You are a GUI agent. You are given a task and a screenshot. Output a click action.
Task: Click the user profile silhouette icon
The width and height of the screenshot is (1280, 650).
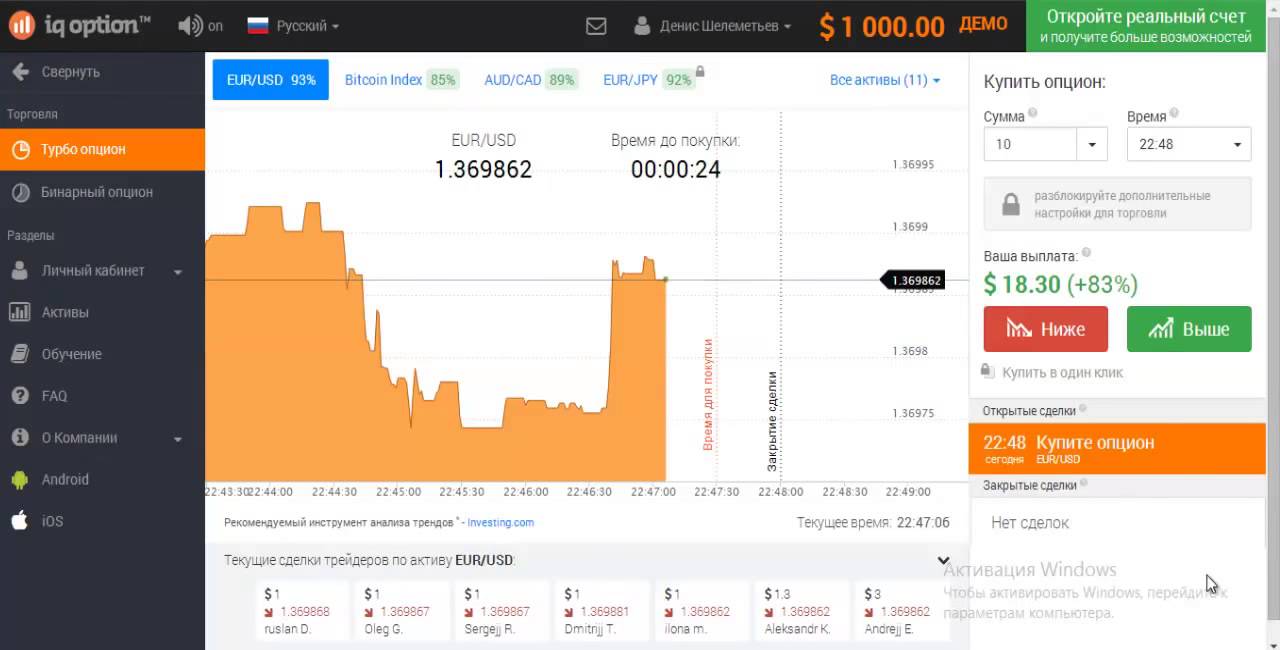point(642,26)
